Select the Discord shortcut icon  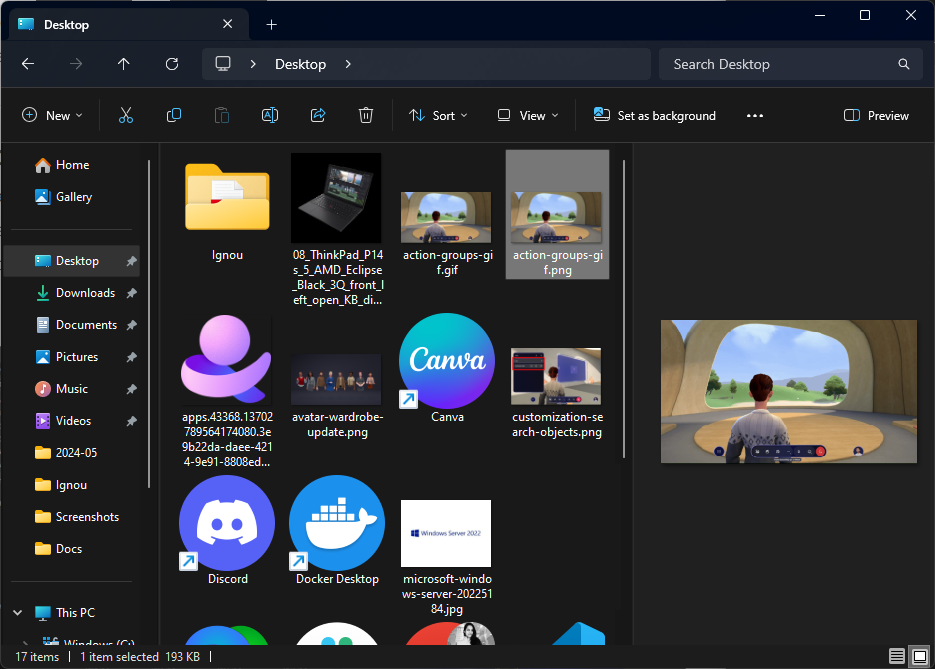coord(227,523)
